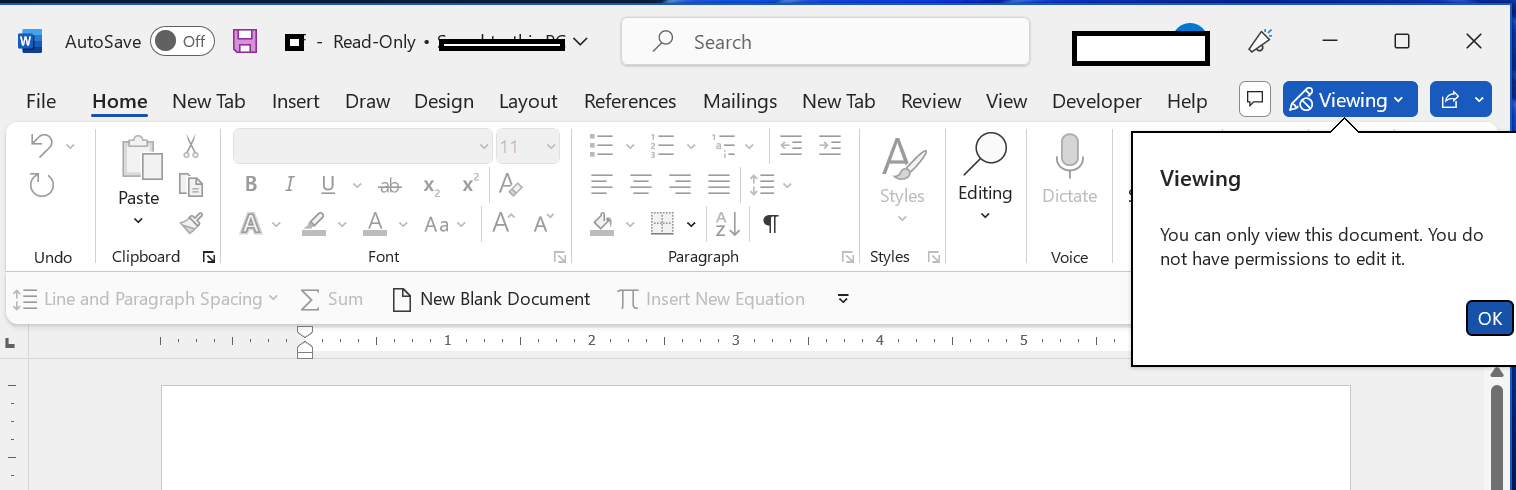Toggle Italic formatting
This screenshot has width=1516, height=490.
(290, 185)
